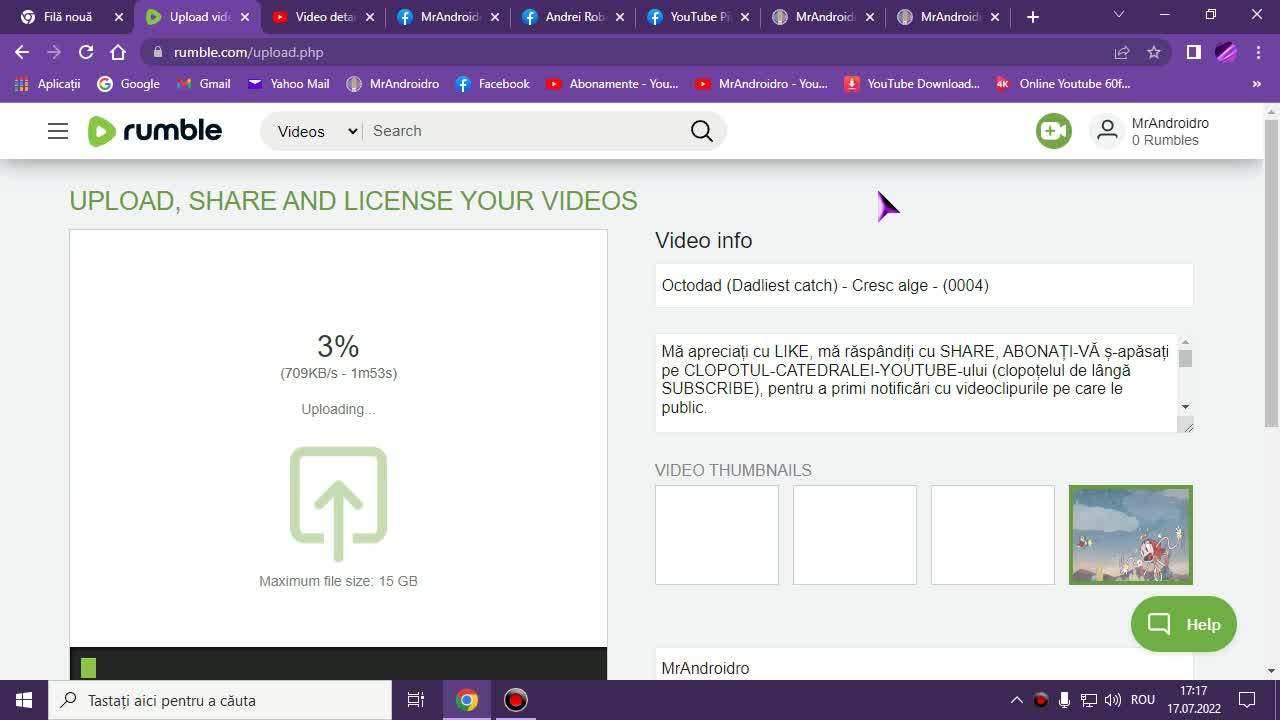The image size is (1280, 720).
Task: Click the volume speaker tray icon
Action: [x=1112, y=700]
